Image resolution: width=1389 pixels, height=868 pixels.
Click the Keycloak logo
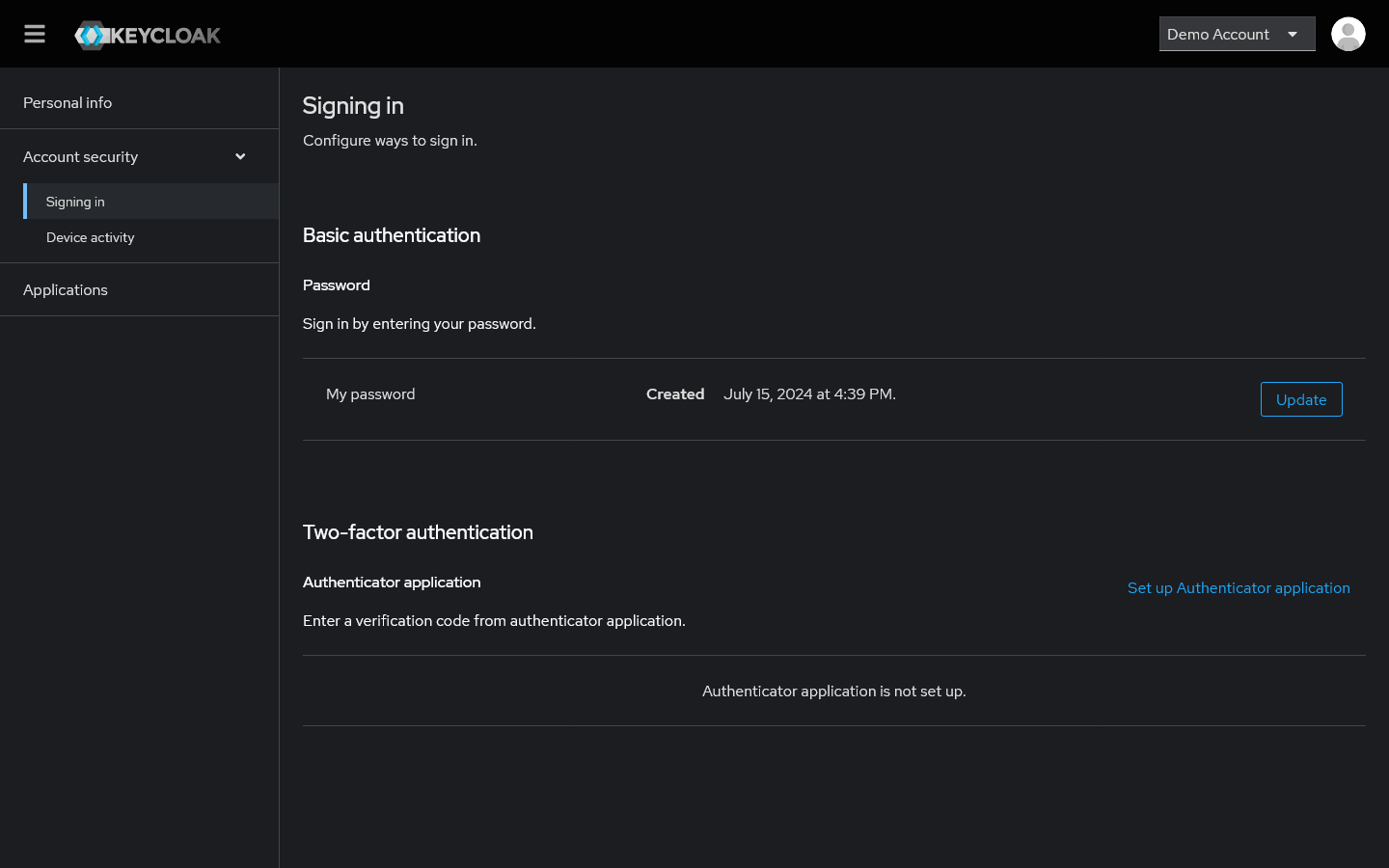tap(147, 34)
